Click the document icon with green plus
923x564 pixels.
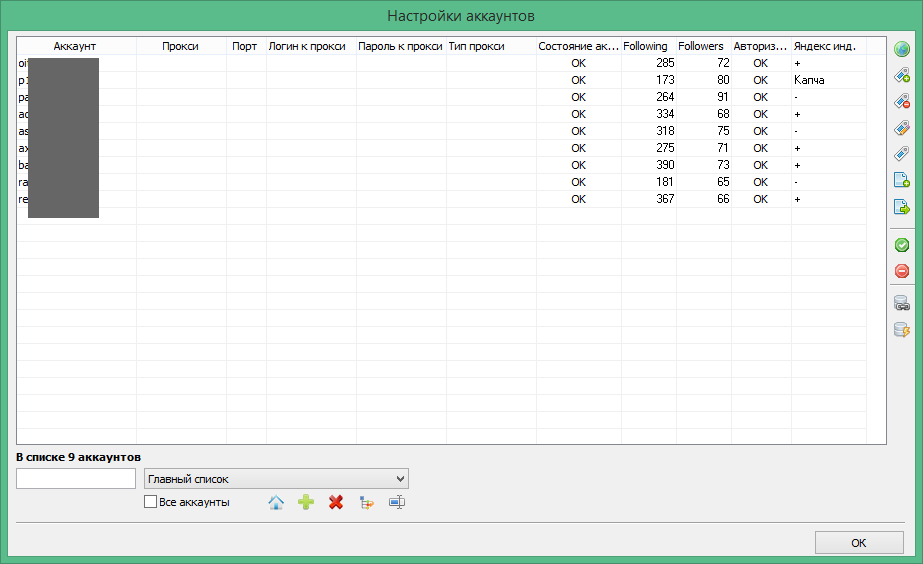[901, 180]
